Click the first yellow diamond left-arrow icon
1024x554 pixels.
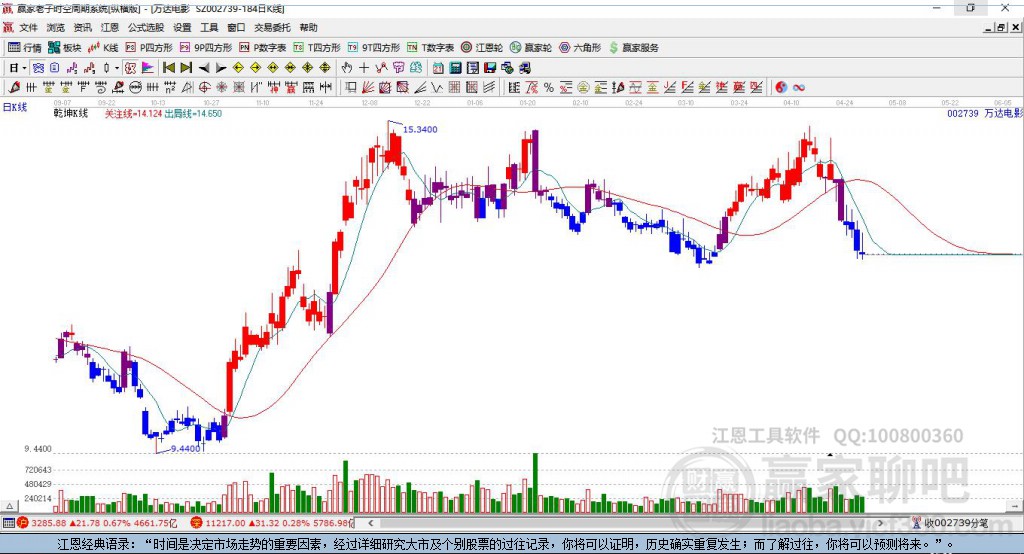coord(238,68)
